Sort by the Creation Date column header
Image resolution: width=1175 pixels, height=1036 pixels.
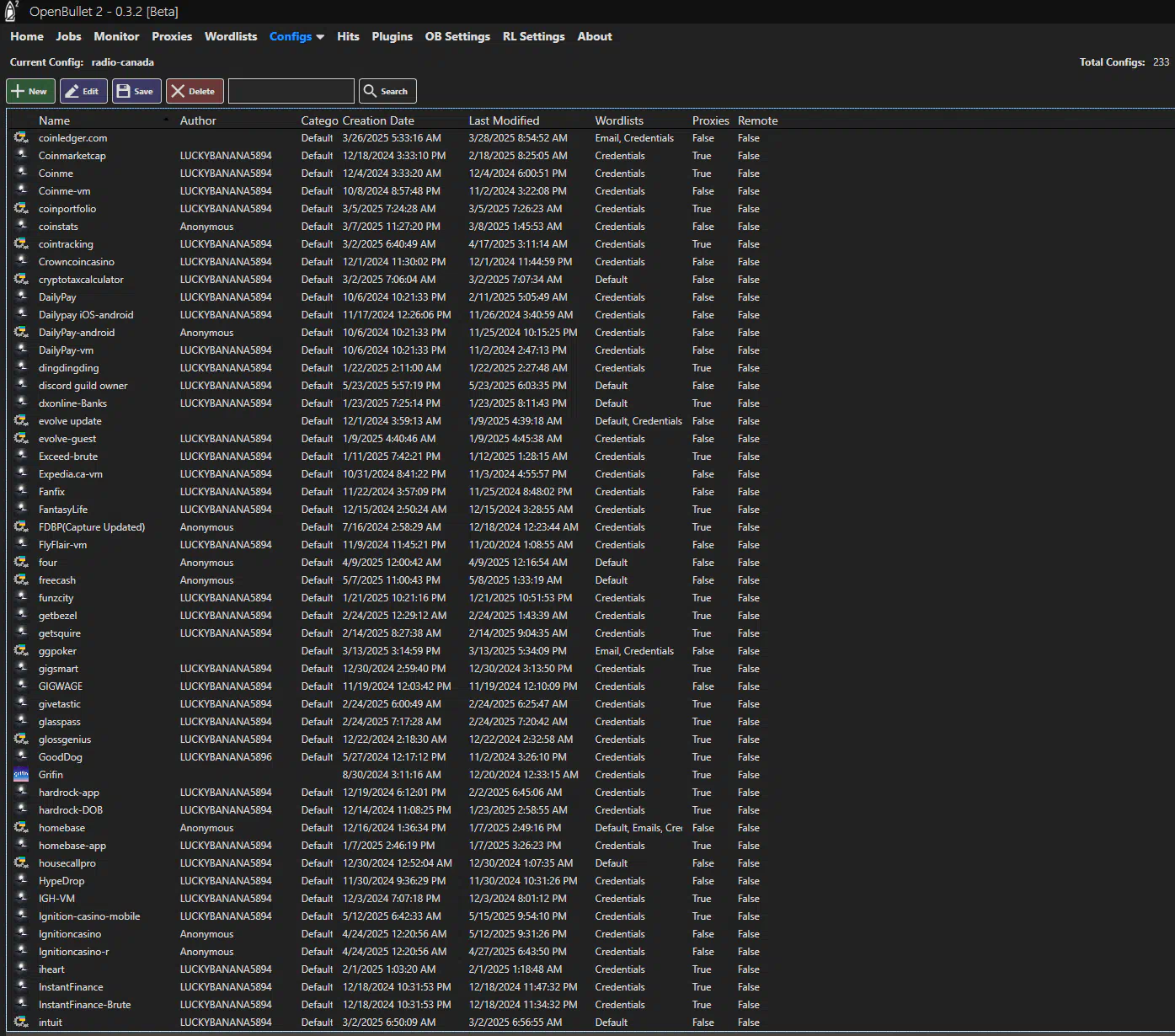tap(378, 120)
